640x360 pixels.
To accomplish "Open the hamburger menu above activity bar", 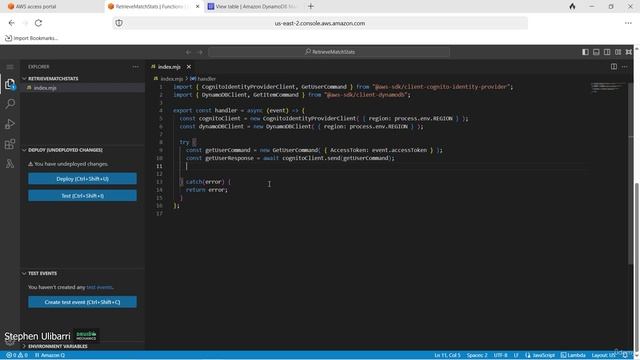I will 10,67.
